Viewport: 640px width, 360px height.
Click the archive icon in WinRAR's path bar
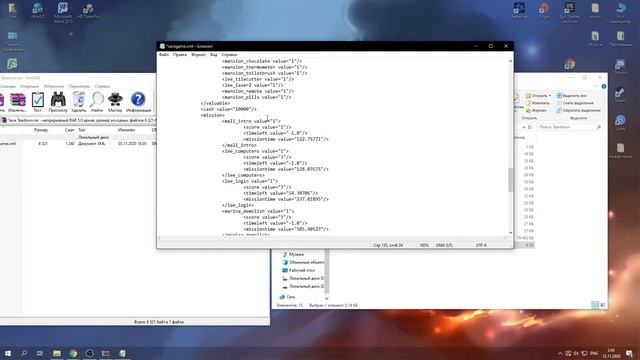(4, 120)
